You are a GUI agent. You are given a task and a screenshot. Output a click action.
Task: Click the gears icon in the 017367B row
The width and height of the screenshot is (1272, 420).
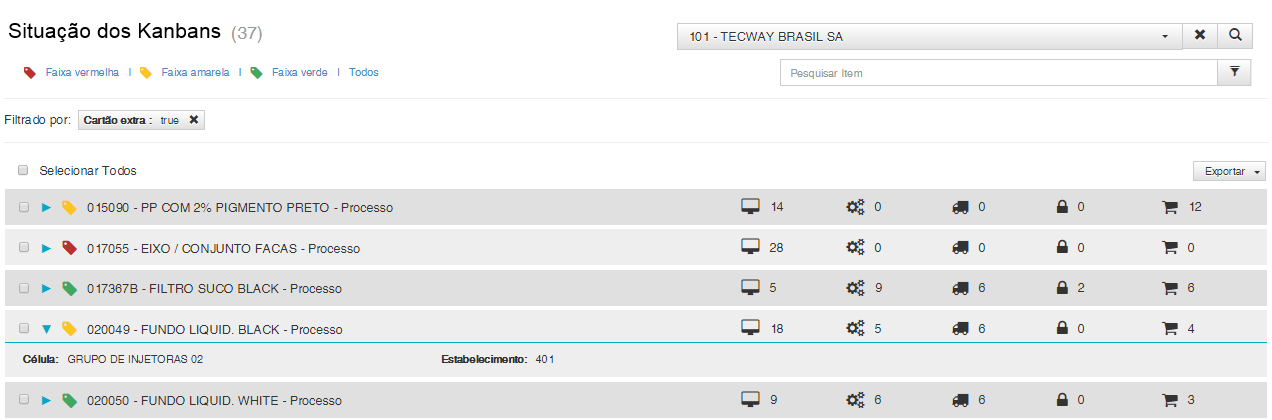[x=855, y=288]
